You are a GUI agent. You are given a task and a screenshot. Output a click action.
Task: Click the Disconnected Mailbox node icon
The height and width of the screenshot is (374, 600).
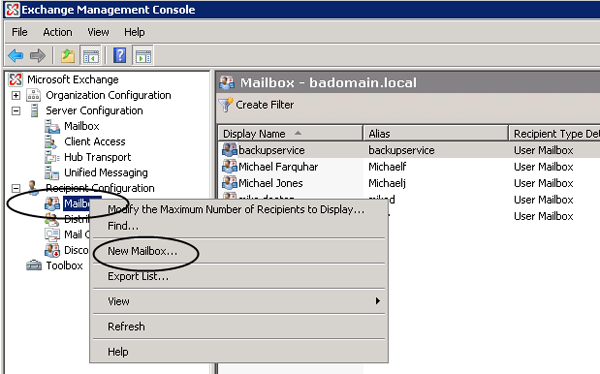tap(52, 250)
